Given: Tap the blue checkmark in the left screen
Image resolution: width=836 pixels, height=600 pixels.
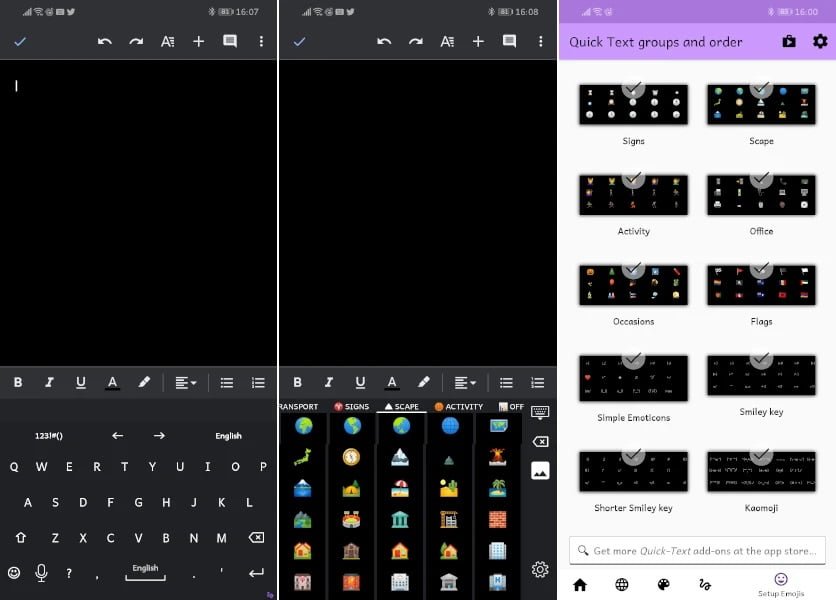Looking at the screenshot, I should click(20, 42).
